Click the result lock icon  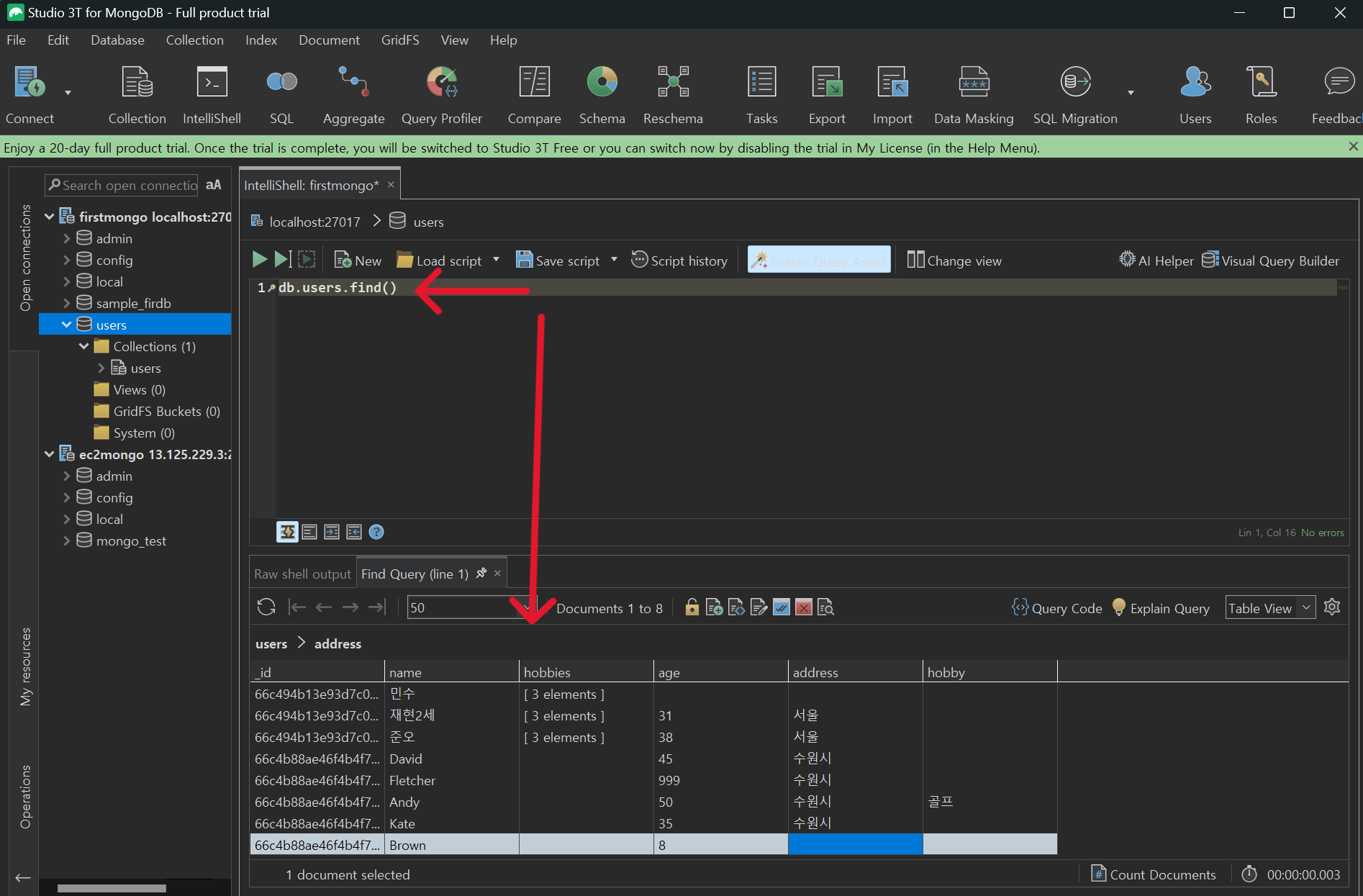692,607
